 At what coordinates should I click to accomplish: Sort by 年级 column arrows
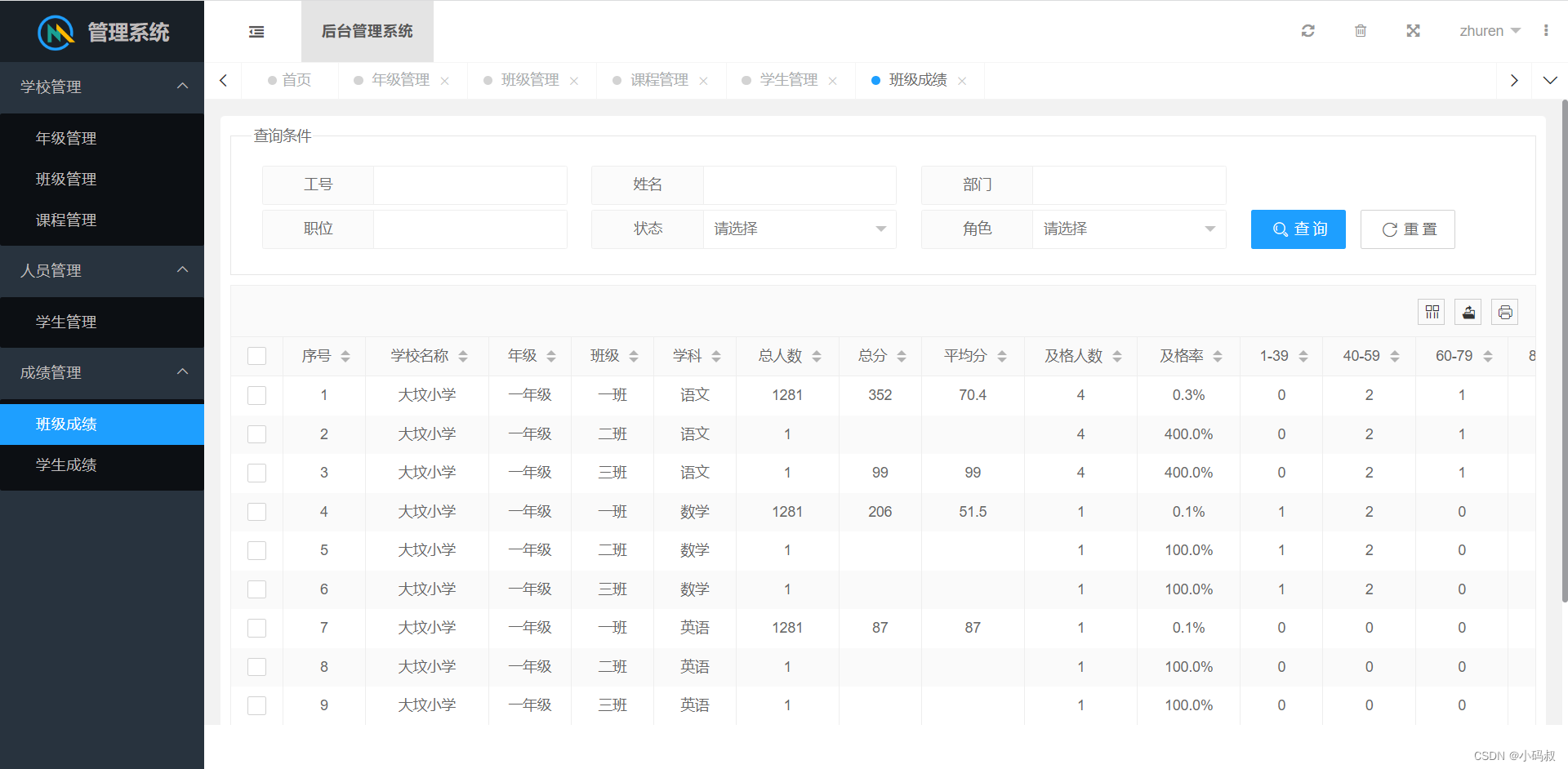(551, 357)
